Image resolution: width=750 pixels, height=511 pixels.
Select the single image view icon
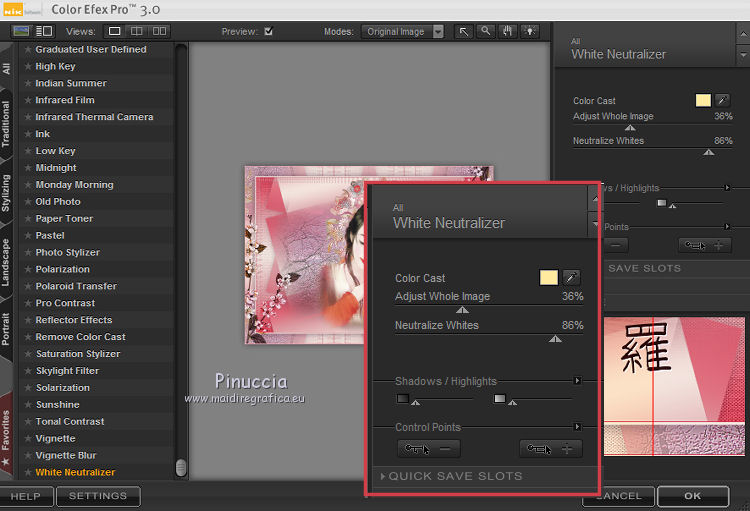click(114, 32)
